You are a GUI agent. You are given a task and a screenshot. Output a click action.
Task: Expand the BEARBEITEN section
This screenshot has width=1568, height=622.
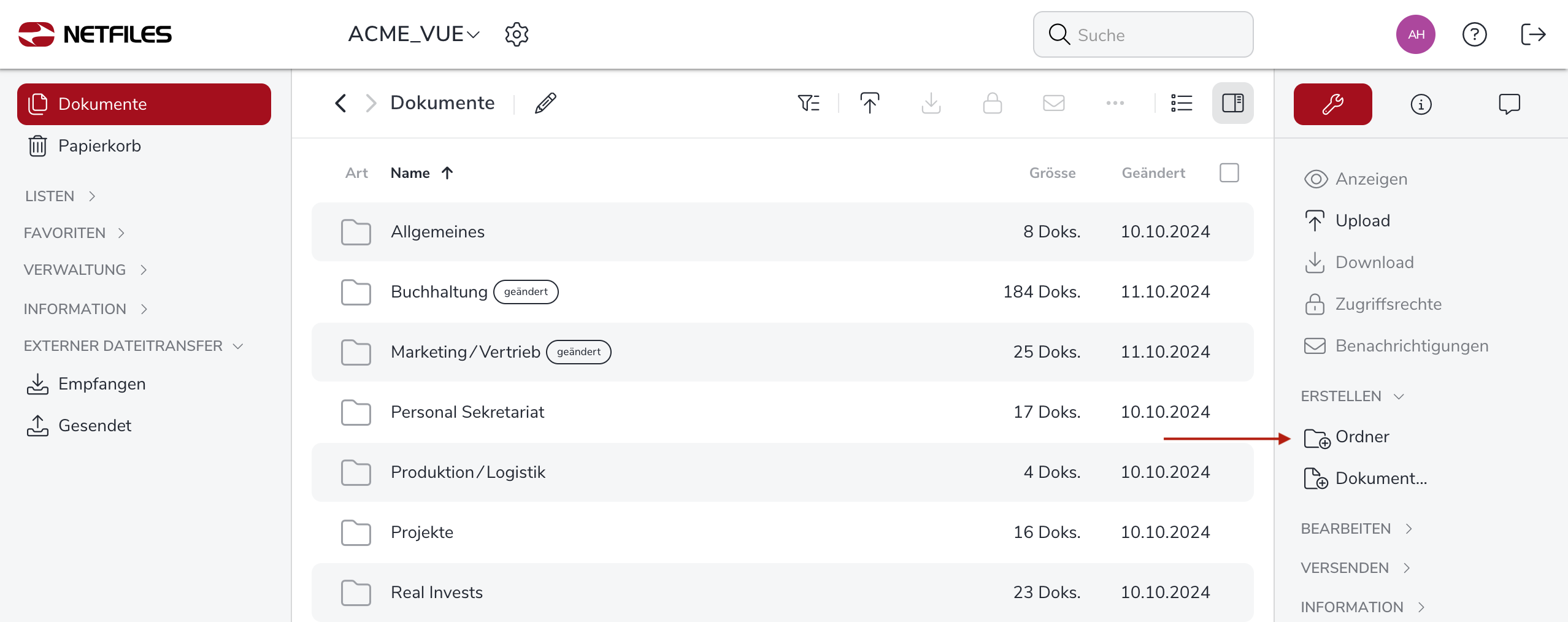click(x=1356, y=529)
